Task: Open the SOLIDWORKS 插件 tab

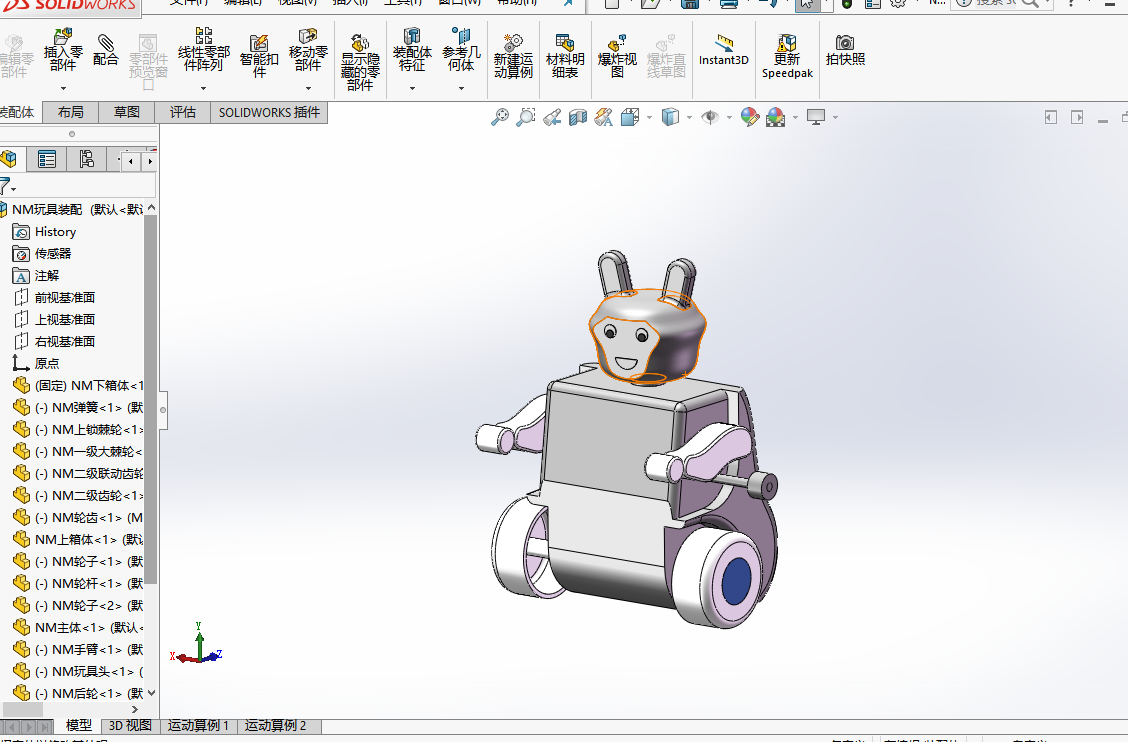Action: pos(269,112)
